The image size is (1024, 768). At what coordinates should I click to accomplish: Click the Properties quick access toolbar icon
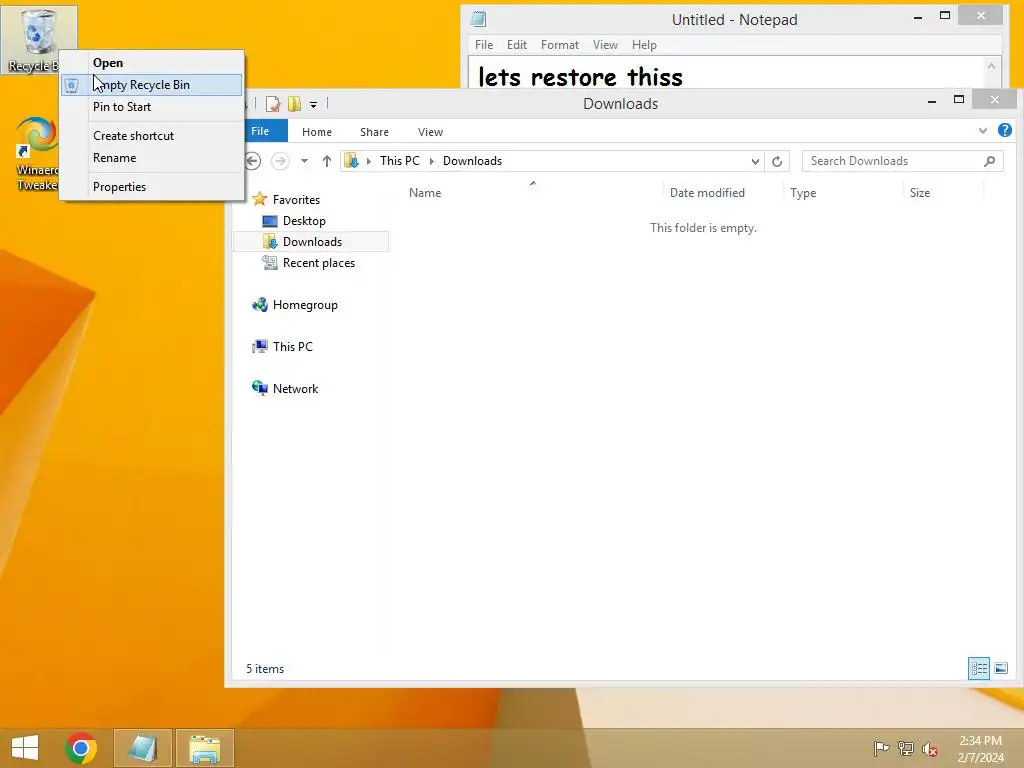coord(273,104)
